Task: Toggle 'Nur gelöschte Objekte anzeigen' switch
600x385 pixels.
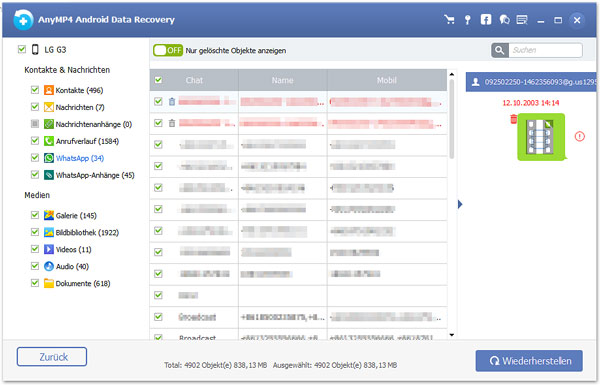Action: [168, 51]
